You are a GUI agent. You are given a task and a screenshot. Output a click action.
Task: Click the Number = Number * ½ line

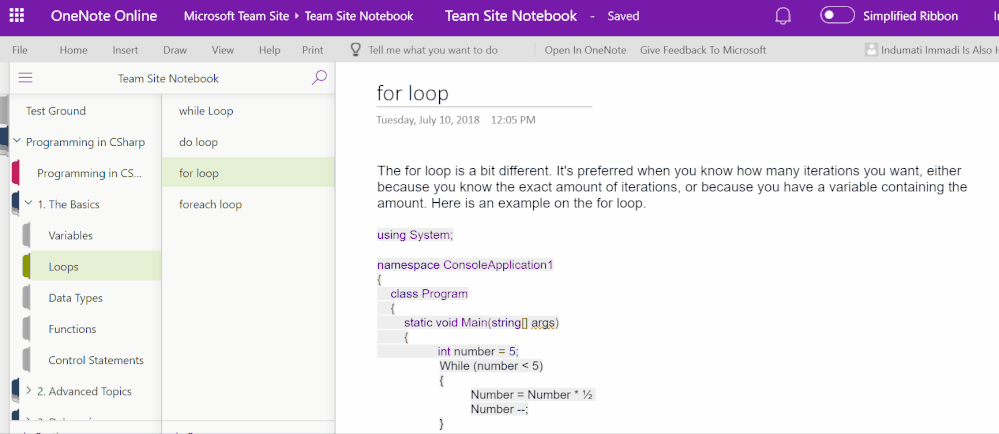(532, 394)
